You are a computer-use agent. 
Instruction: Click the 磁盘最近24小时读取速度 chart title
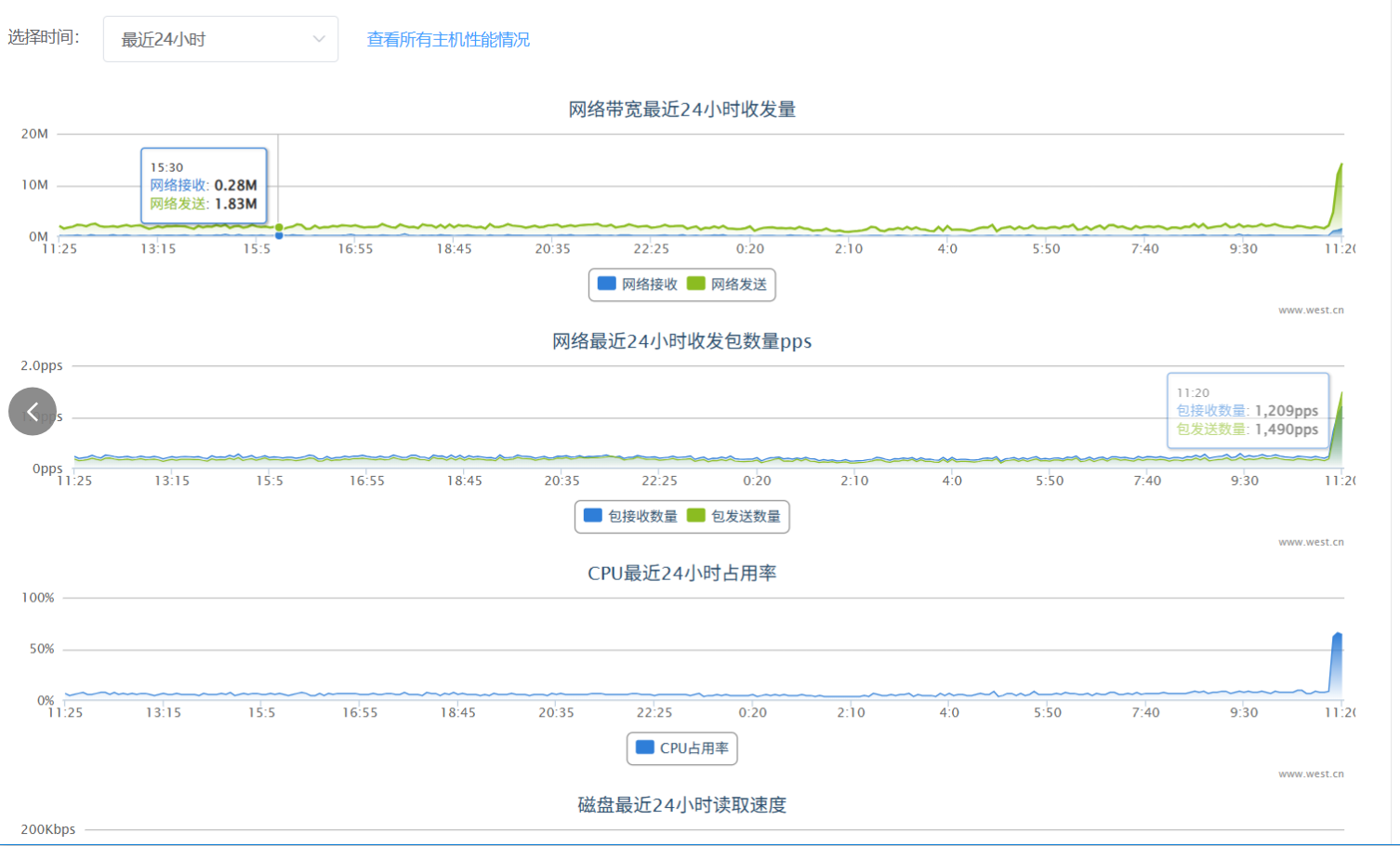point(681,805)
